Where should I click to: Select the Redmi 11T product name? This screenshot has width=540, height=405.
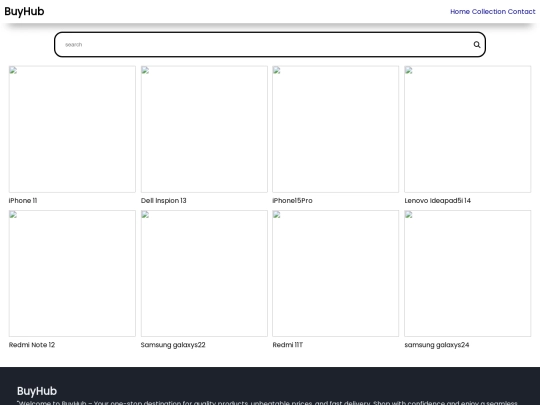coord(288,345)
